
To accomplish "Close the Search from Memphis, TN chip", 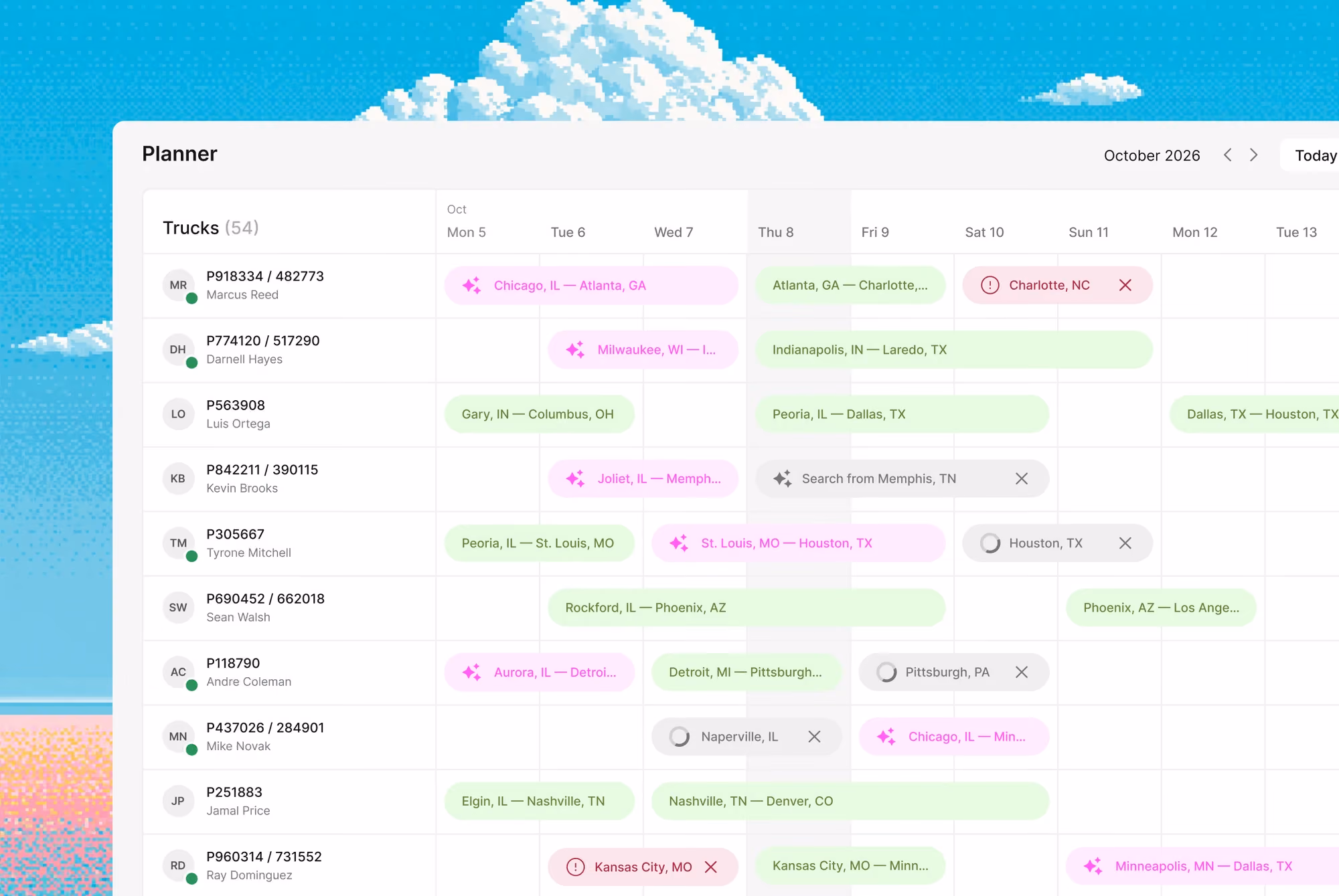I will pyautogui.click(x=1021, y=478).
